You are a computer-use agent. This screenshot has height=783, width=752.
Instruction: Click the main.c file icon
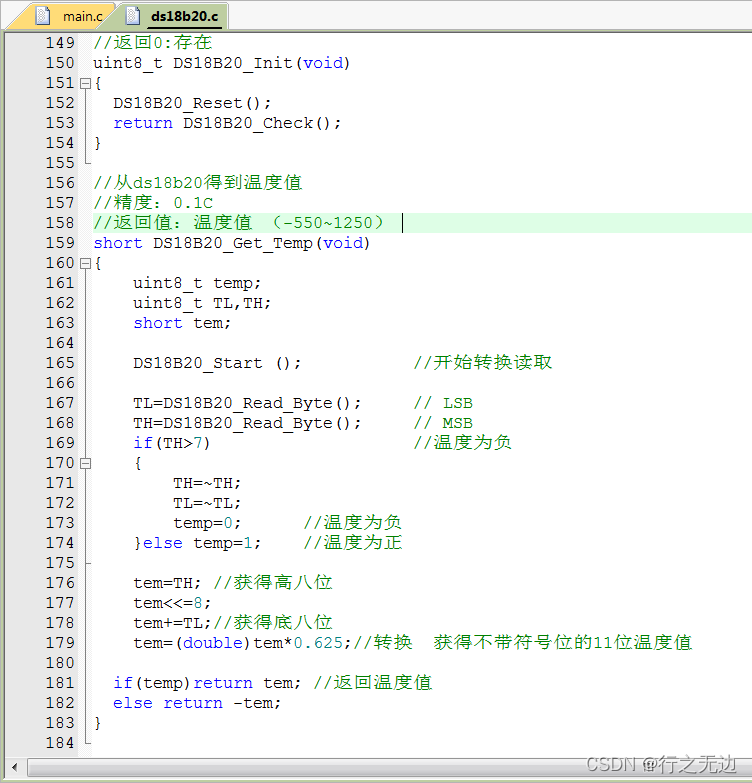pyautogui.click(x=43, y=15)
